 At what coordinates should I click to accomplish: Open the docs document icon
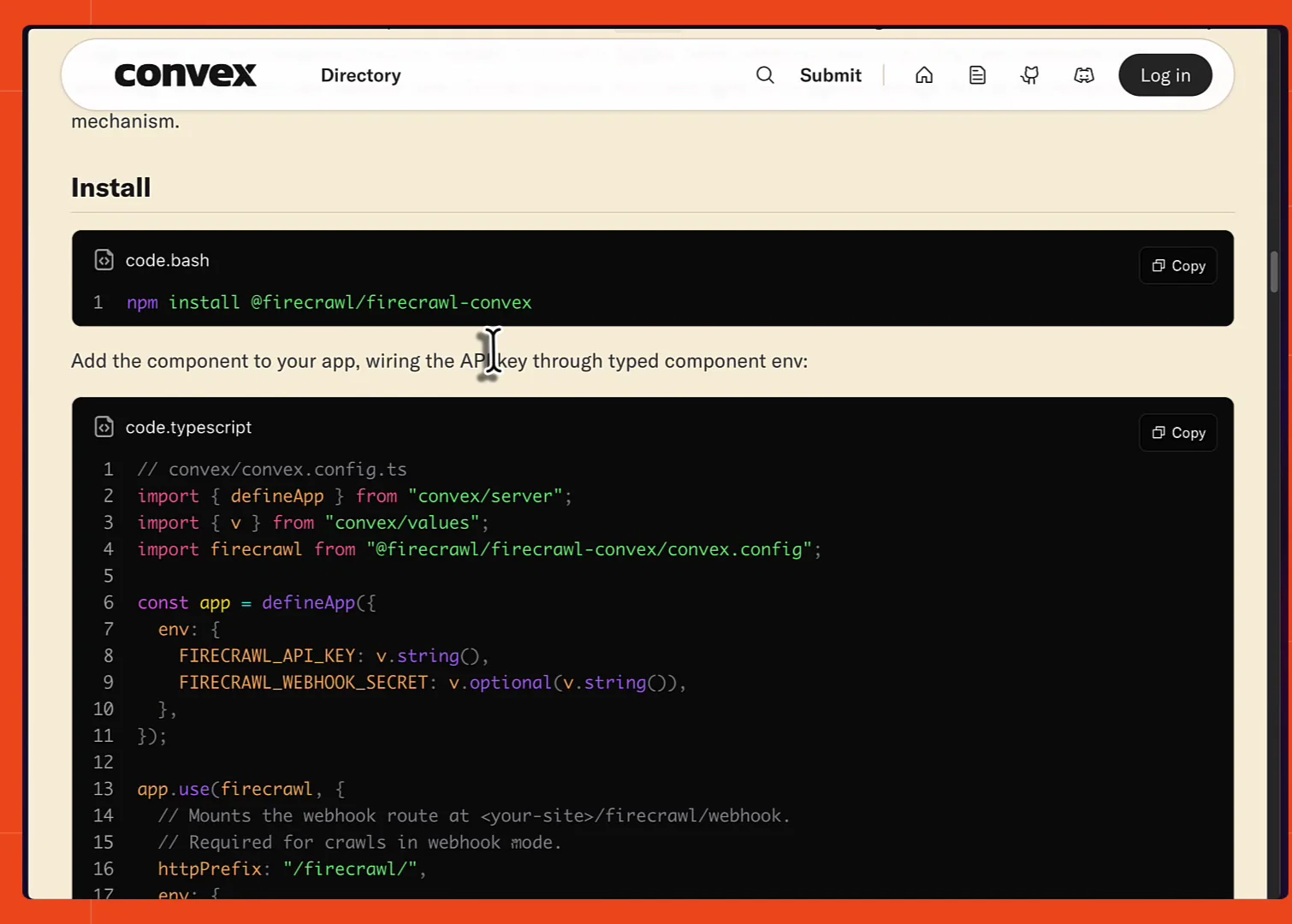click(x=977, y=75)
